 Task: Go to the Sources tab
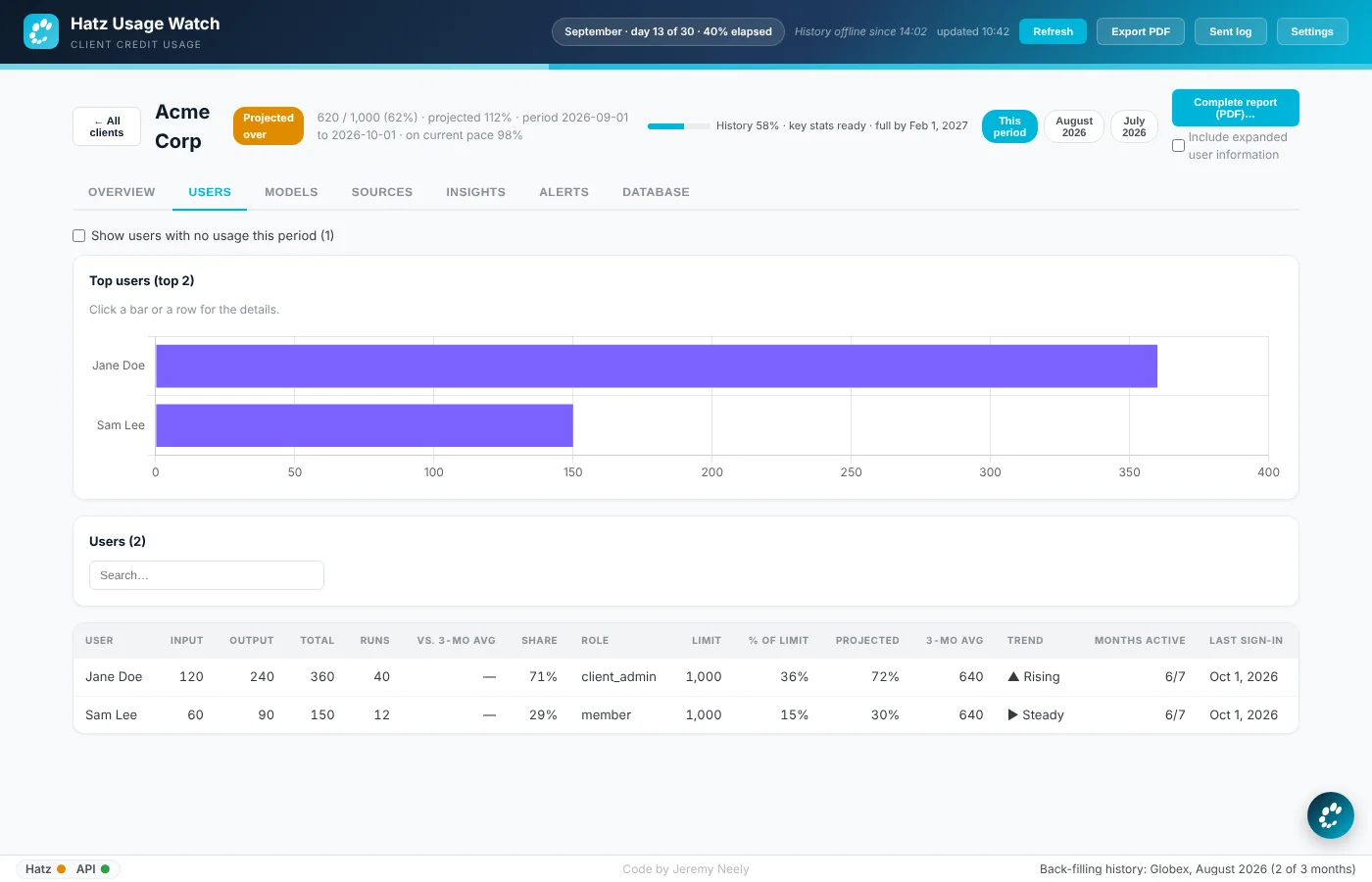(382, 192)
